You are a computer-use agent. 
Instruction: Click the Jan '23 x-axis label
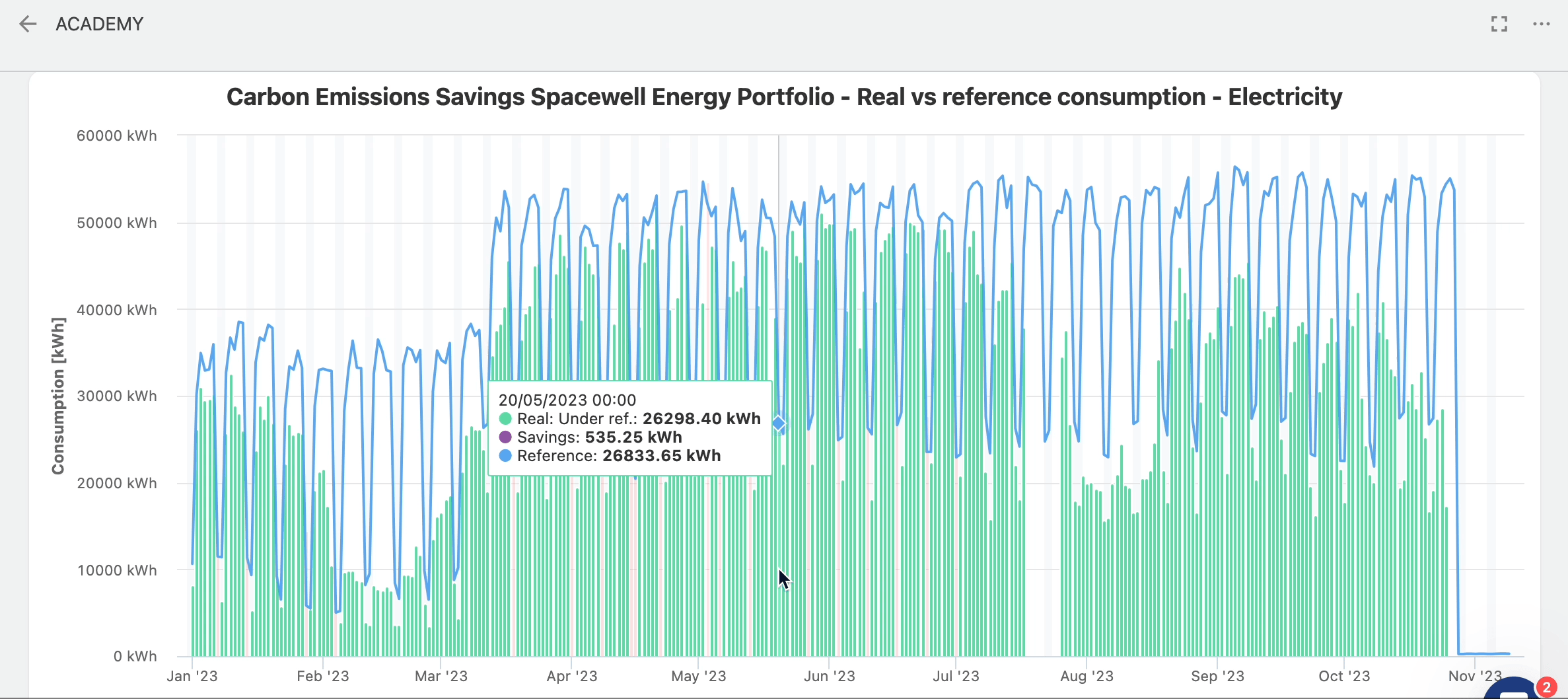click(192, 677)
